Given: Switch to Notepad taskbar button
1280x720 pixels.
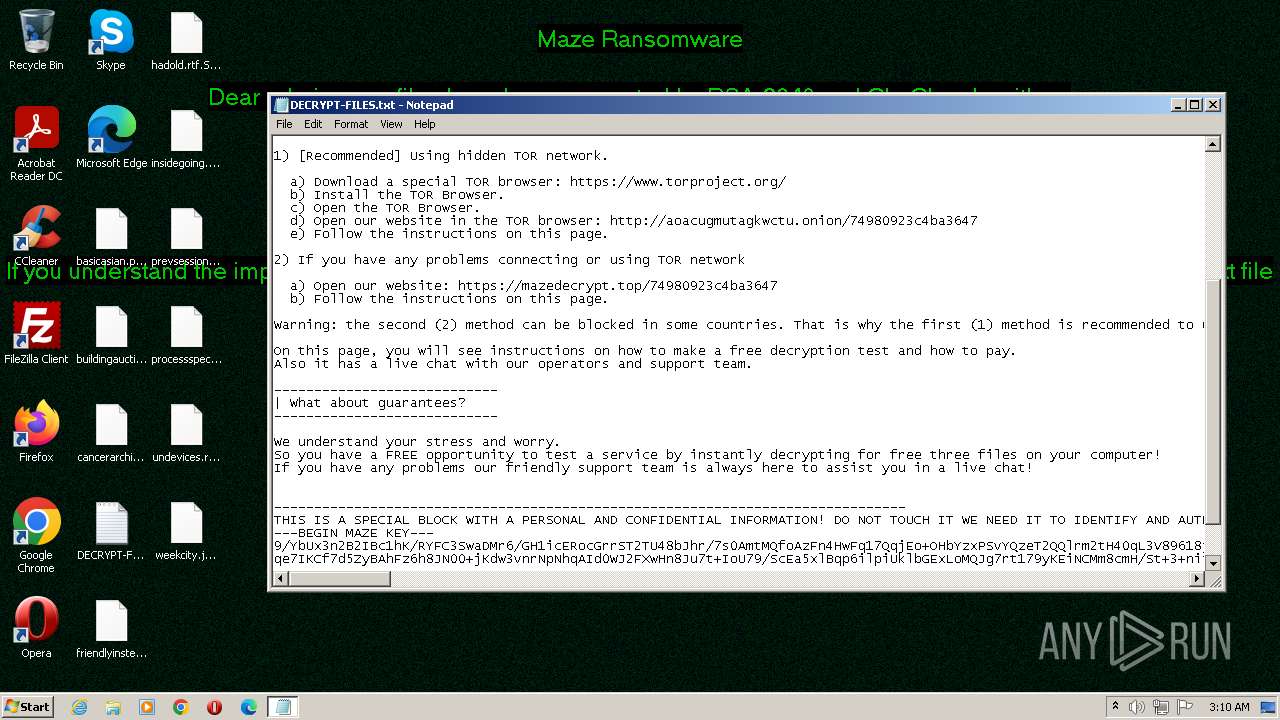Looking at the screenshot, I should [x=282, y=707].
